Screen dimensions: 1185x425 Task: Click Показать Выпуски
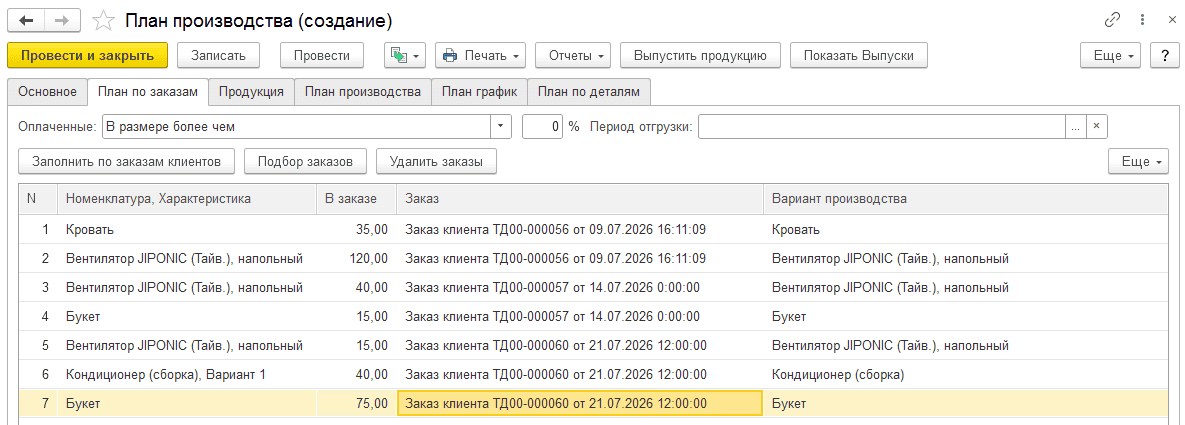859,55
